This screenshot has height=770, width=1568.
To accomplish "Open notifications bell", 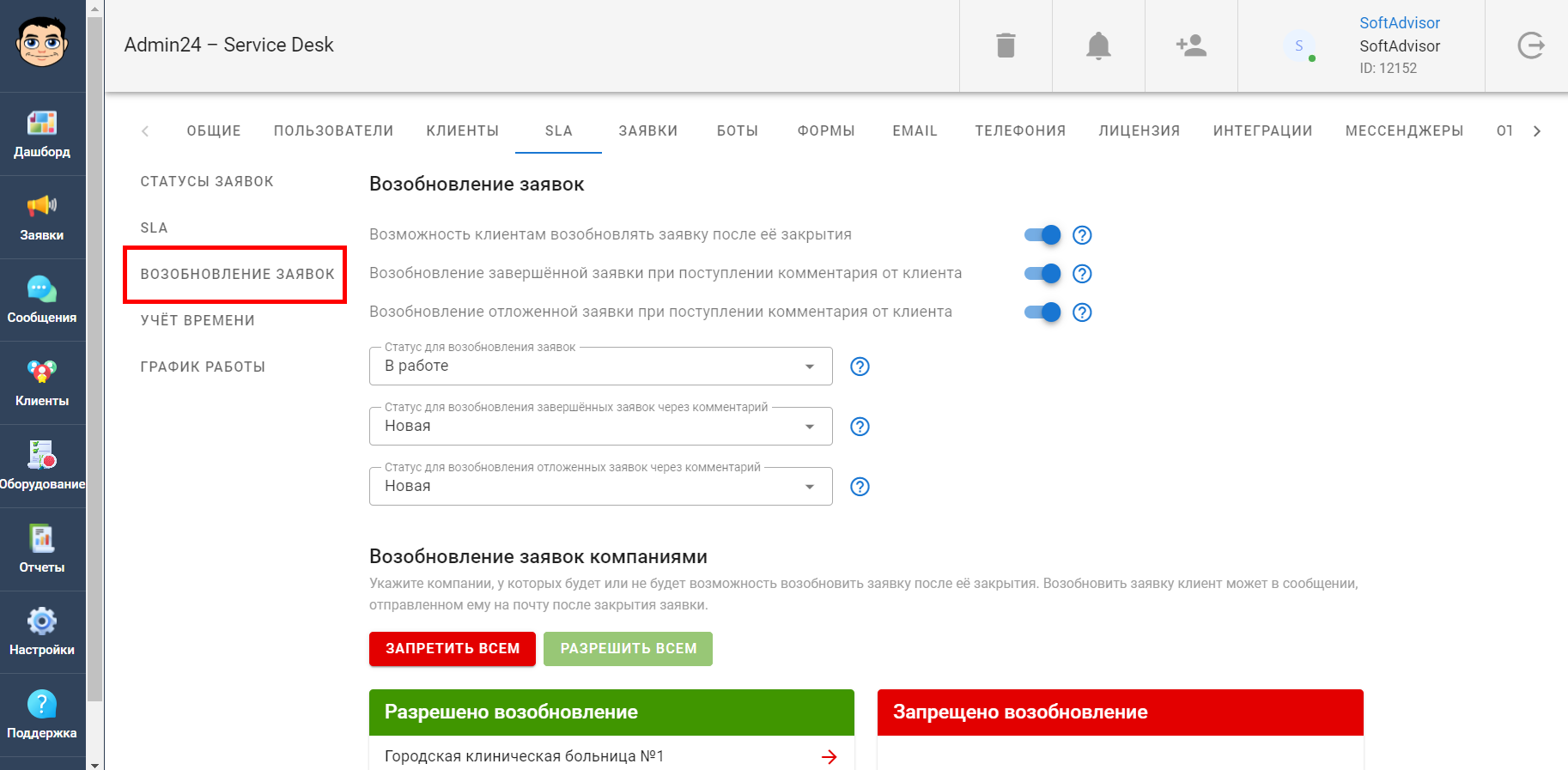I will click(1098, 45).
